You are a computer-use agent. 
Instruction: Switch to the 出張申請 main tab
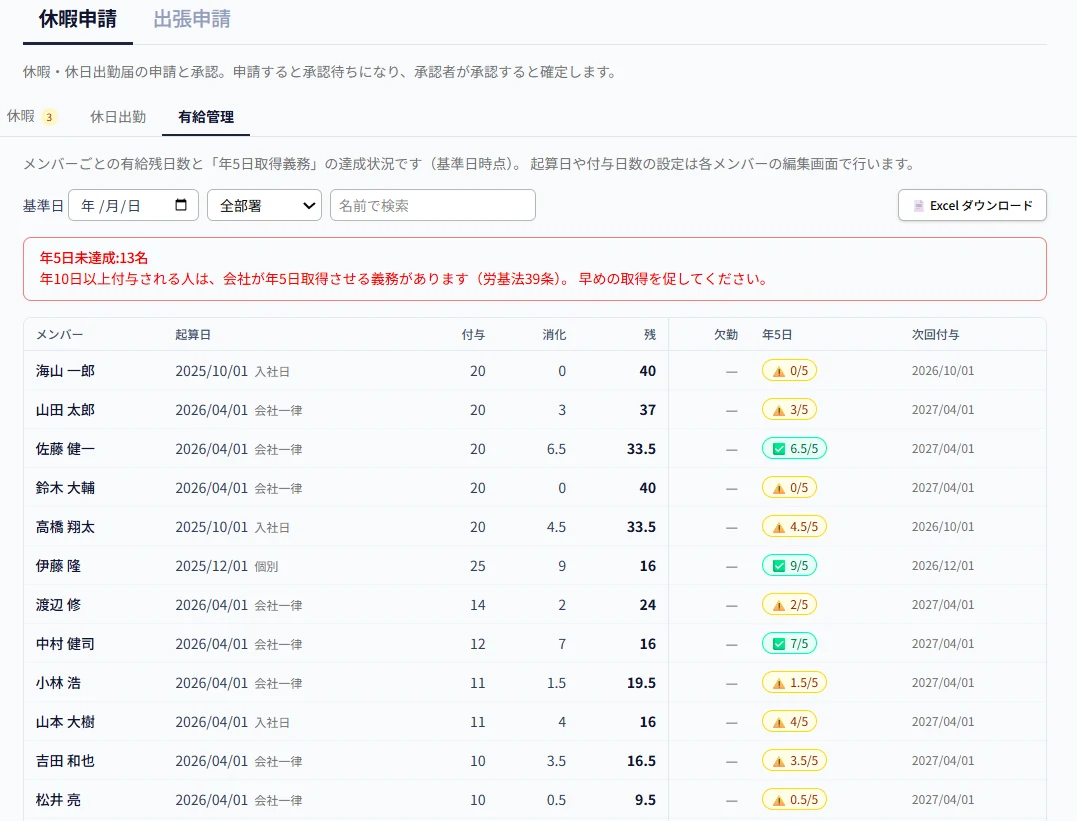click(x=192, y=19)
